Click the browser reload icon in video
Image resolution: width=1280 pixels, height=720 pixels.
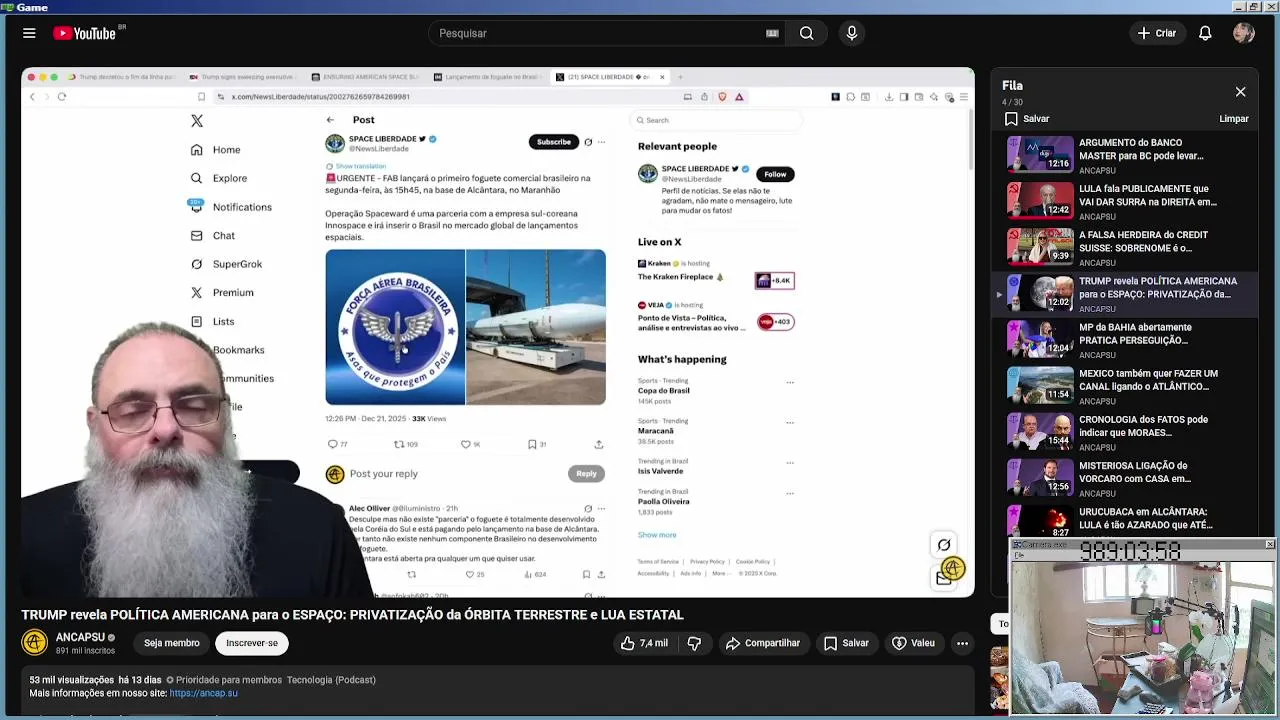(x=62, y=97)
